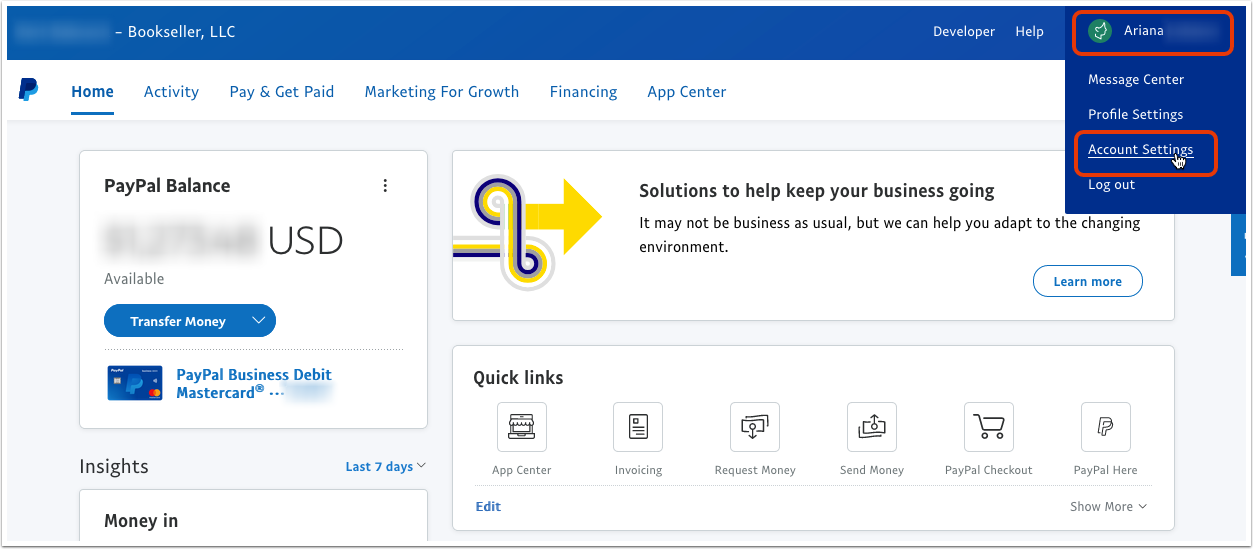Image resolution: width=1253 pixels, height=549 pixels.
Task: Click Log out in the menu
Action: [x=1111, y=185]
